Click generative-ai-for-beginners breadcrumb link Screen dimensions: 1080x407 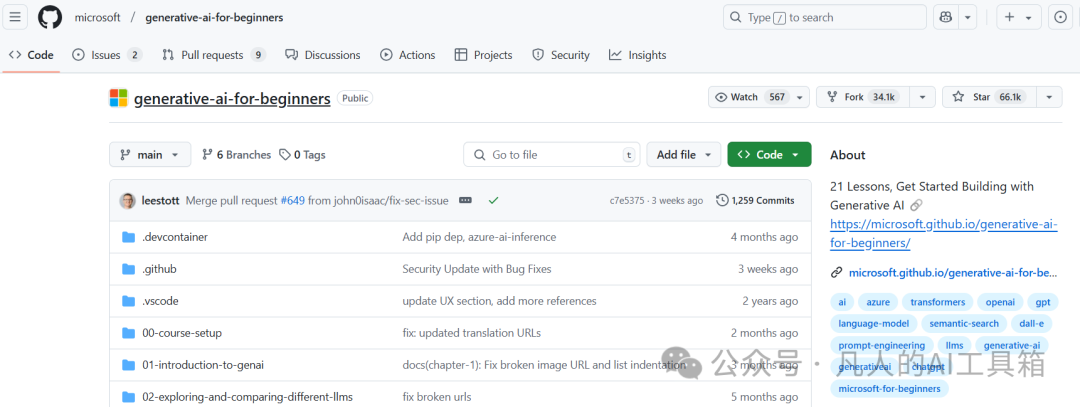click(x=214, y=17)
